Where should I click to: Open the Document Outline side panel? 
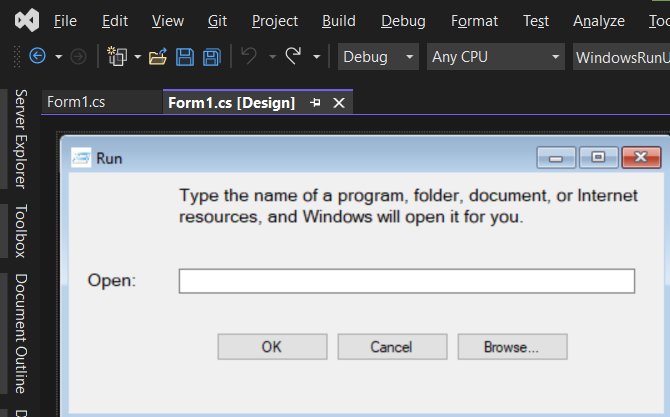coord(21,334)
